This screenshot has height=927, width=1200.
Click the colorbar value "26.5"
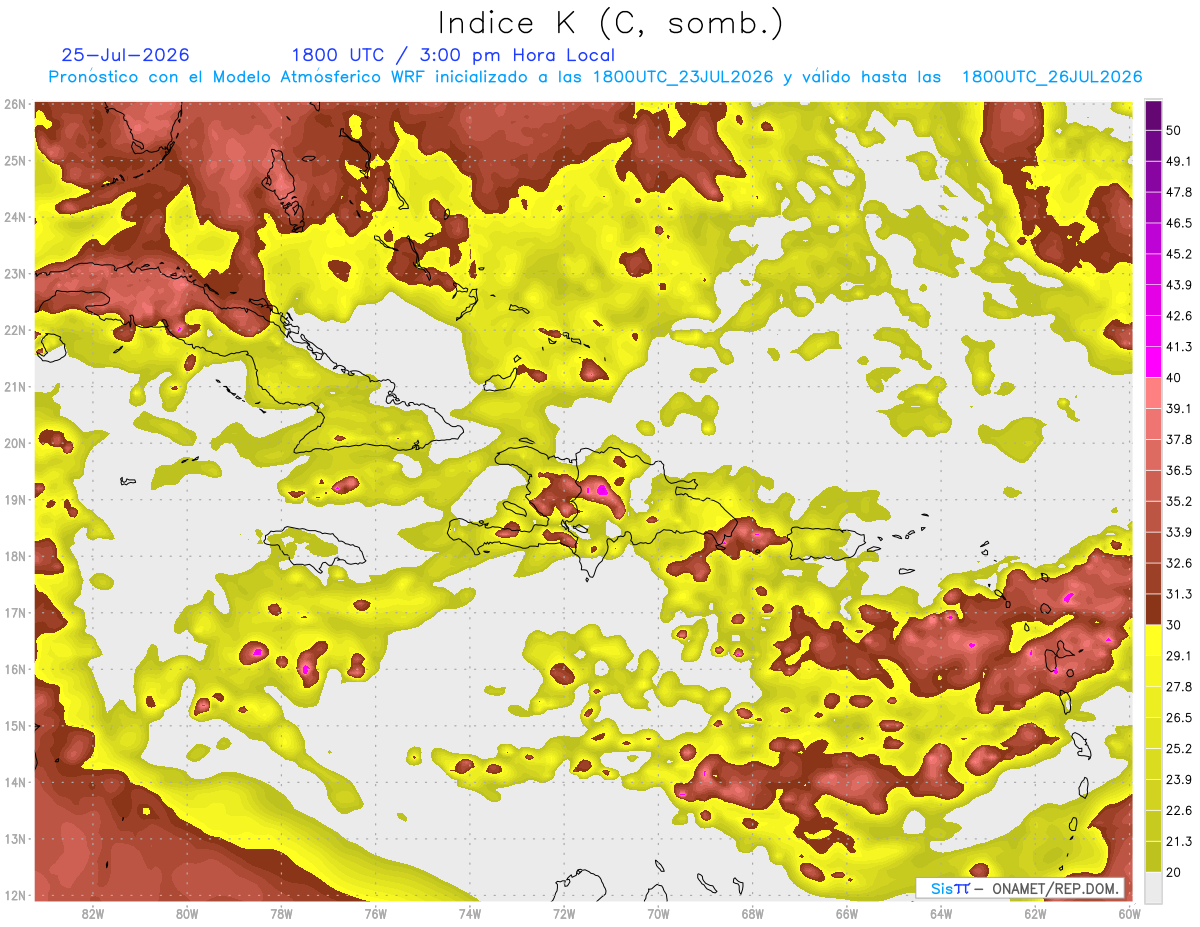coord(1179,718)
